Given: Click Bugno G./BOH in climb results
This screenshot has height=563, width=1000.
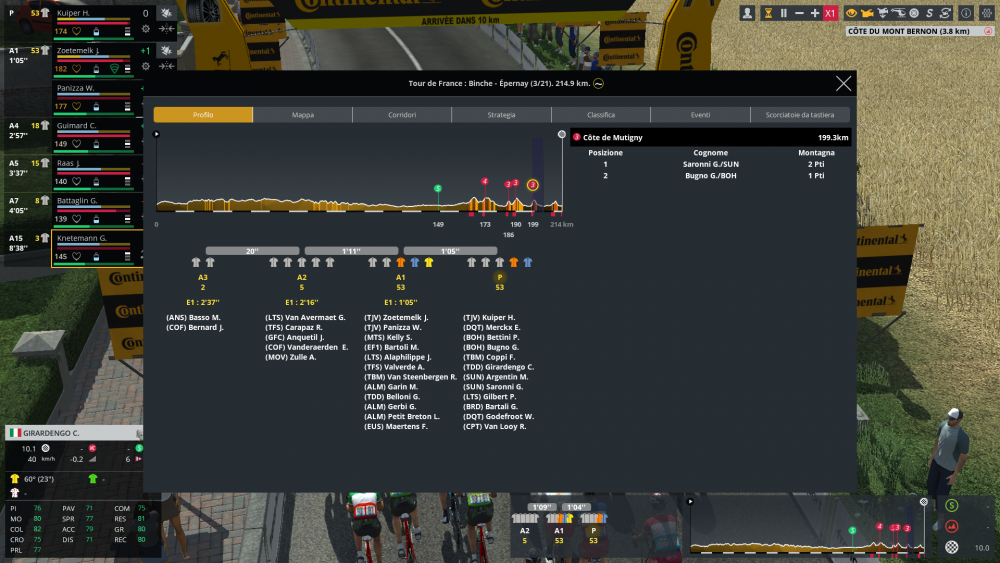Looking at the screenshot, I should pyautogui.click(x=710, y=175).
